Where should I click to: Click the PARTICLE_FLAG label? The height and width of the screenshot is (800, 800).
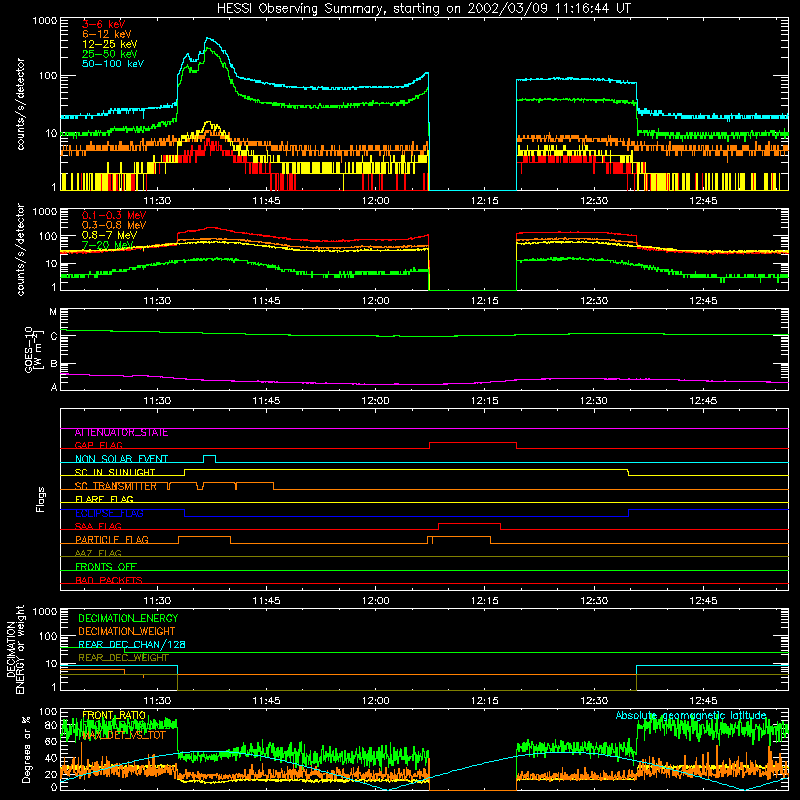coord(112,540)
